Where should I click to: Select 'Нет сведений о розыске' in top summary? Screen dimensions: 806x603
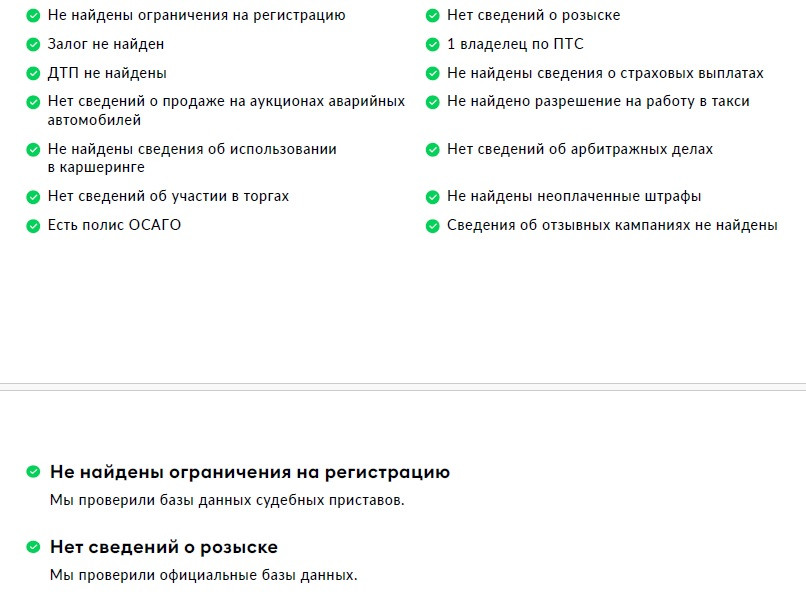533,16
